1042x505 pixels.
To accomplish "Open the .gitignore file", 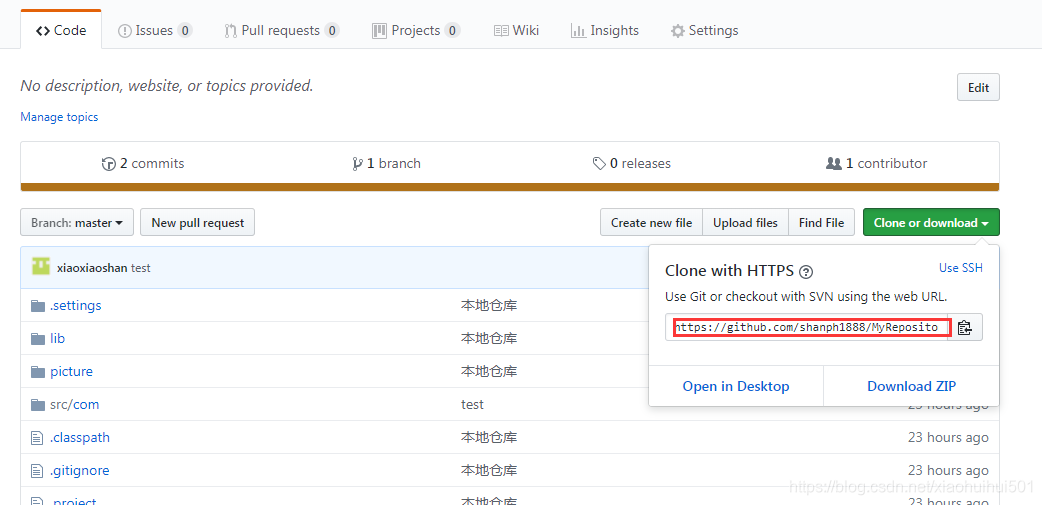I will (80, 470).
